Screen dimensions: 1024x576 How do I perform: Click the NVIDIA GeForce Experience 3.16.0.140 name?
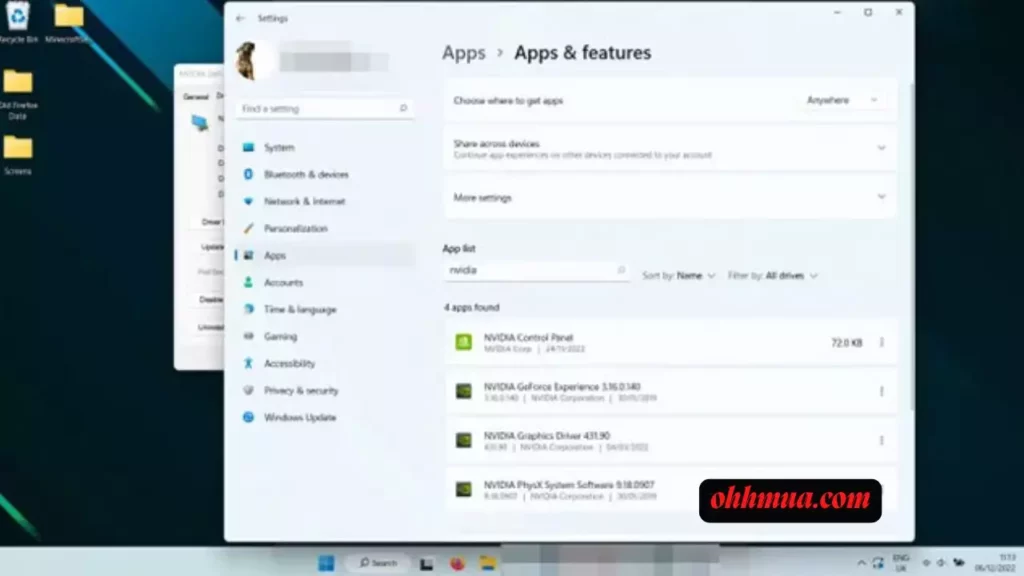tap(562, 387)
